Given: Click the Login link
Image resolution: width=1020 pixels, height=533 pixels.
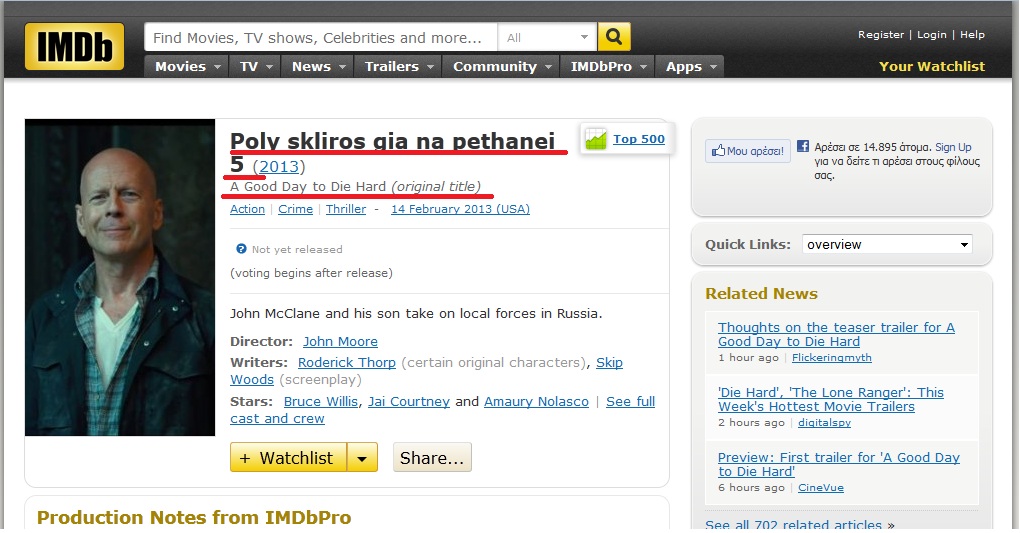Looking at the screenshot, I should [932, 34].
